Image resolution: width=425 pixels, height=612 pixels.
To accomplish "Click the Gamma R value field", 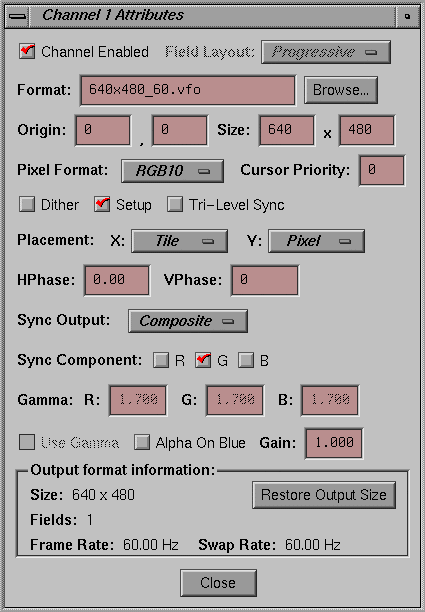I will 138,400.
